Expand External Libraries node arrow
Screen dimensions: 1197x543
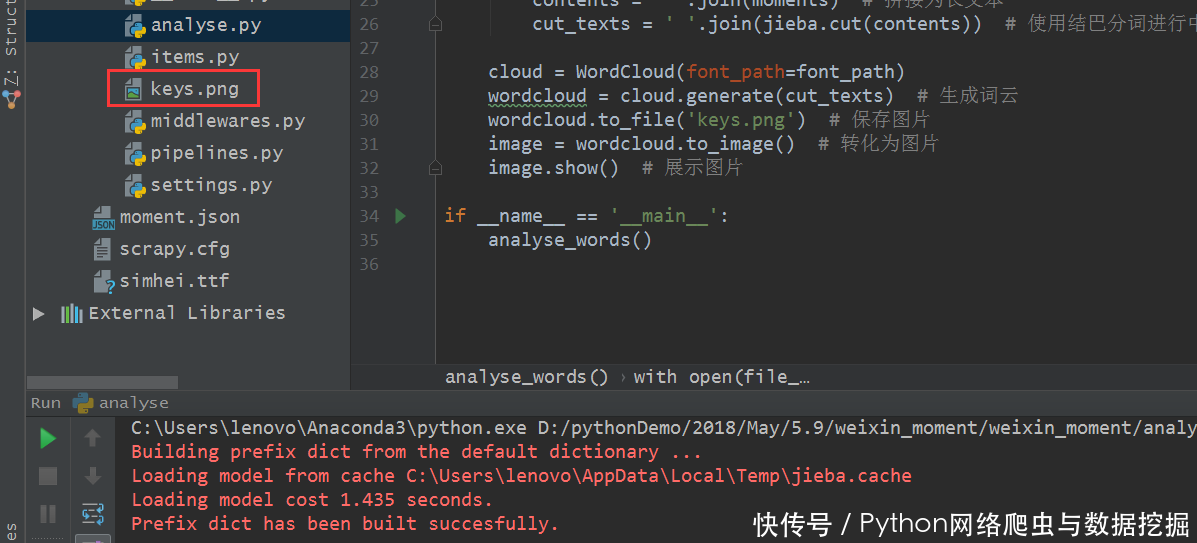pos(38,313)
